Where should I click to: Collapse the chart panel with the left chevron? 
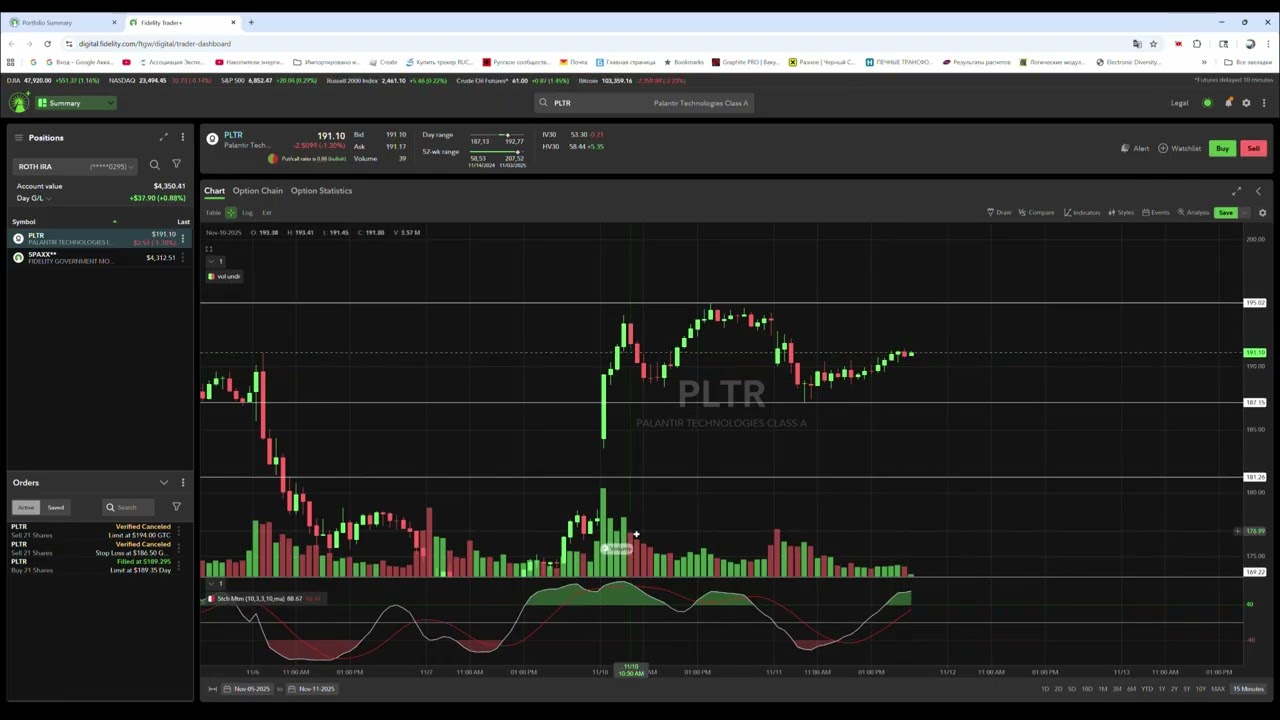pyautogui.click(x=1258, y=191)
